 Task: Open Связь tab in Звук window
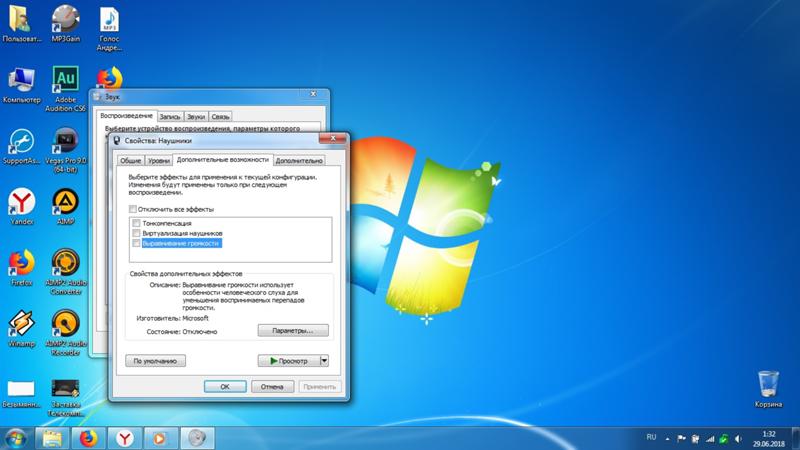coord(220,116)
